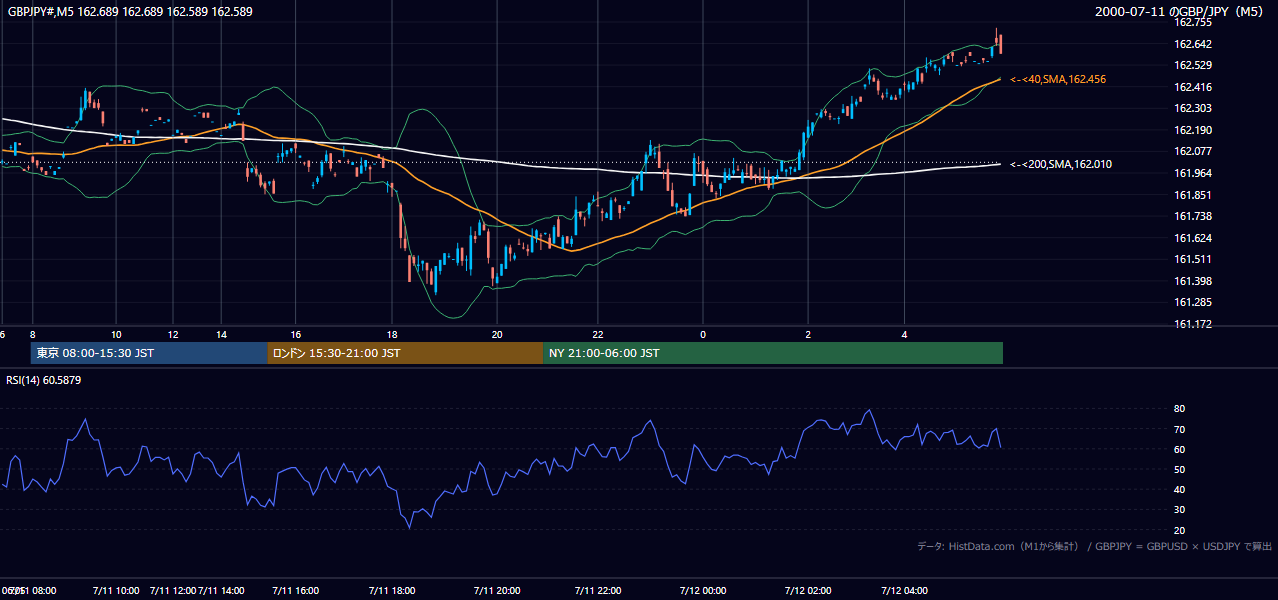This screenshot has height=600, width=1278.
Task: Click the 7/11 10:00 bottom date label
Action: [x=117, y=590]
